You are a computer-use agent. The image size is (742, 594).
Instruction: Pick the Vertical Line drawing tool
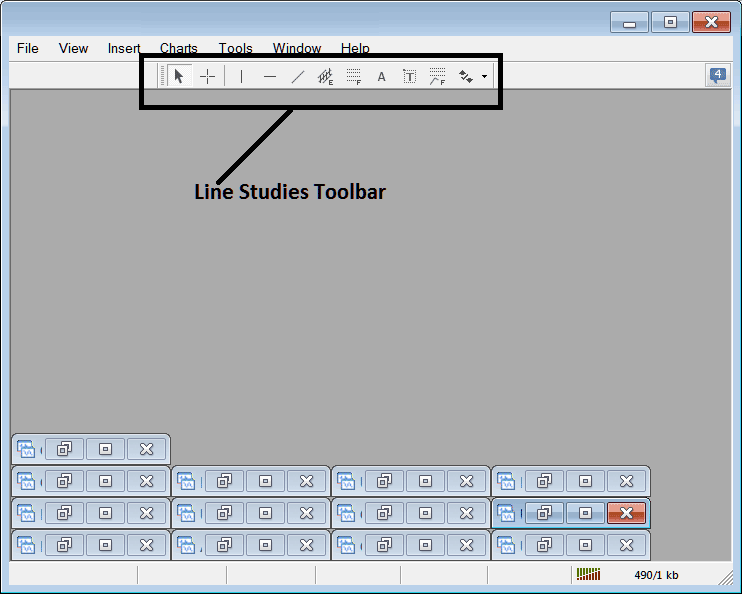pos(241,76)
